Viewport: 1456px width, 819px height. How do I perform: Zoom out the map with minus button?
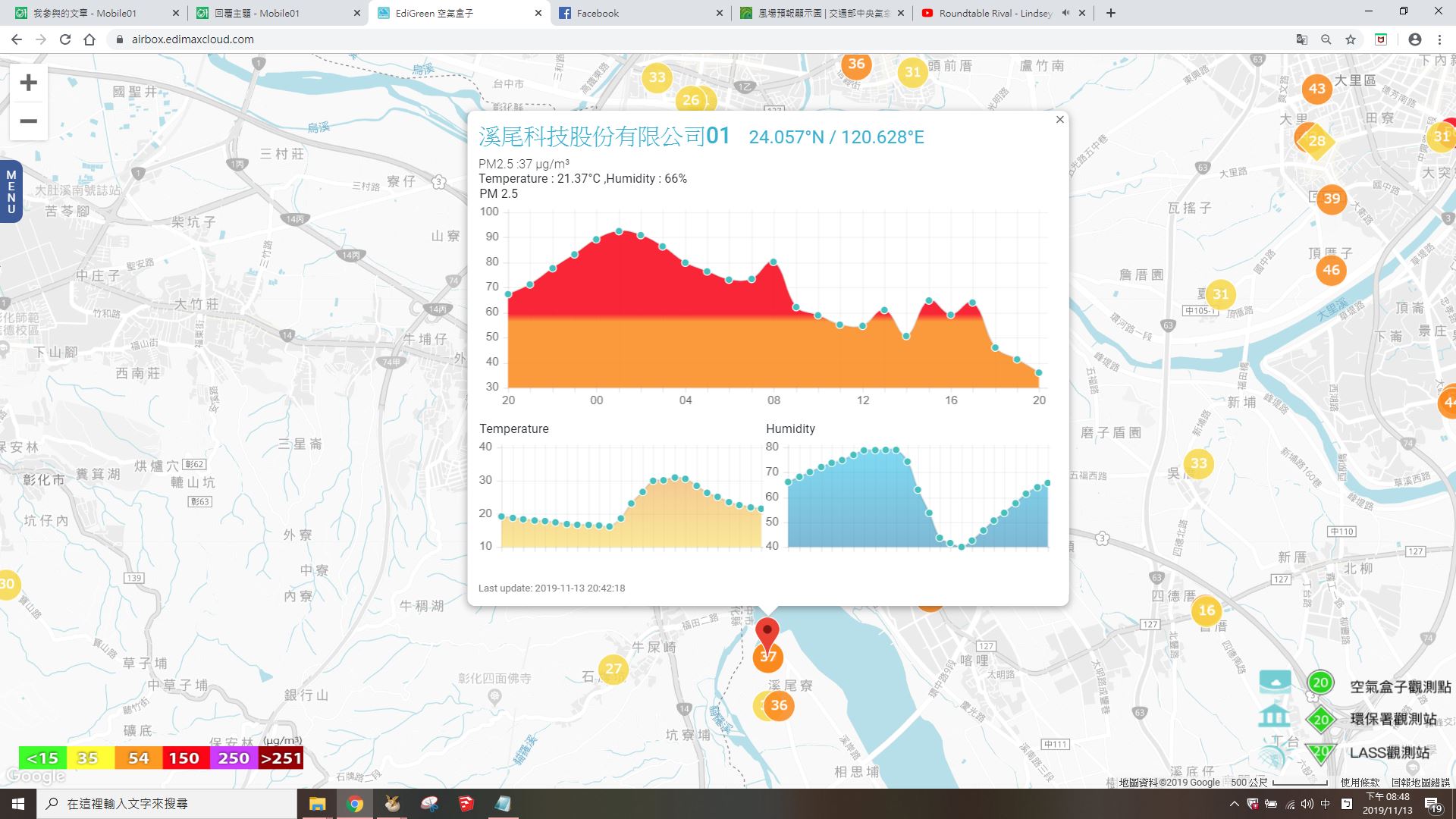click(28, 121)
